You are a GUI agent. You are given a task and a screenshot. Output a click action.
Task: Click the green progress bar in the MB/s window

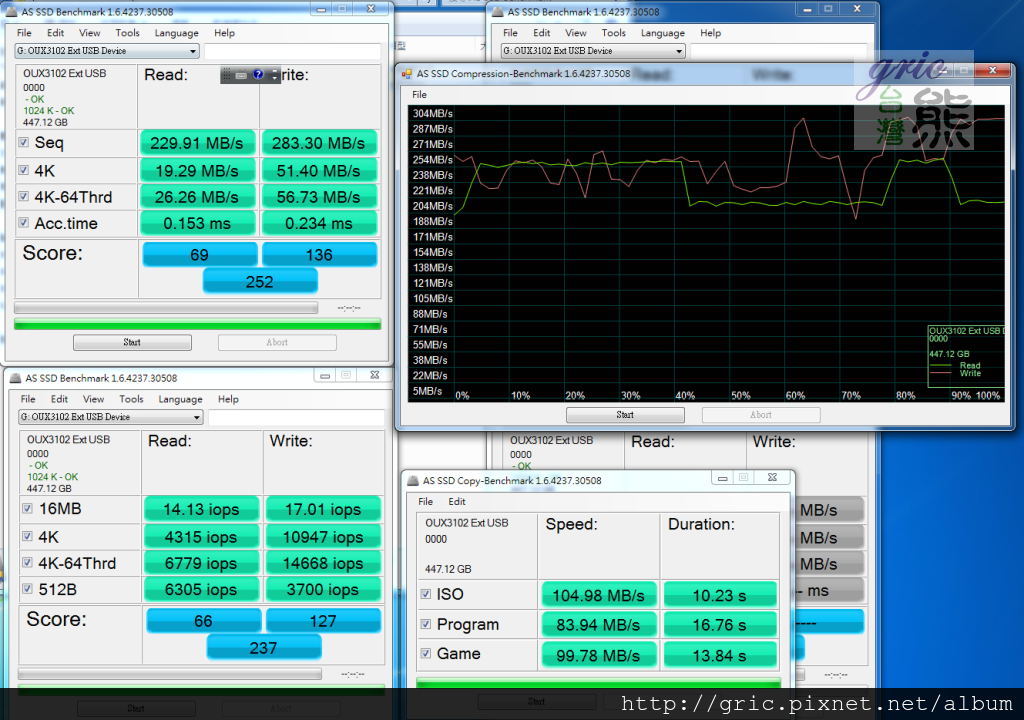click(x=197, y=323)
